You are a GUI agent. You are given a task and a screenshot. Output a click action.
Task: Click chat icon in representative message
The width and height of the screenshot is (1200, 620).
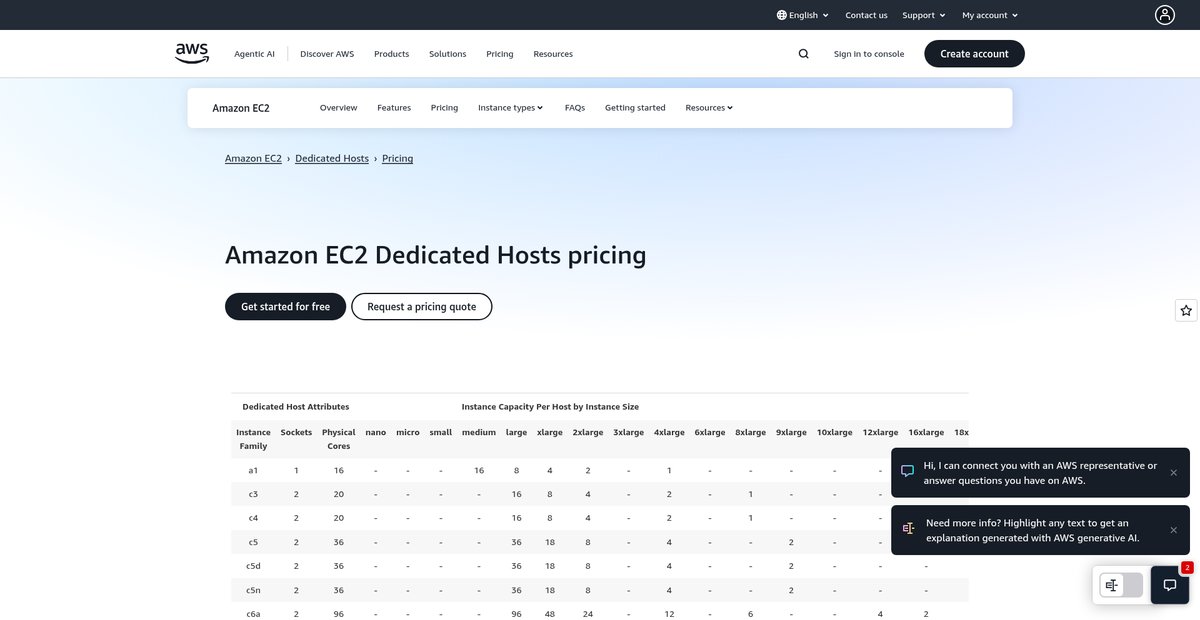[908, 471]
